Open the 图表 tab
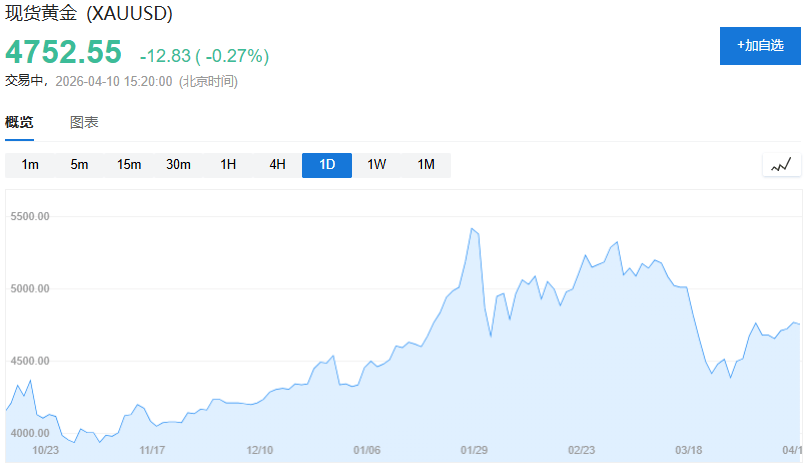804x463 pixels. click(84, 123)
